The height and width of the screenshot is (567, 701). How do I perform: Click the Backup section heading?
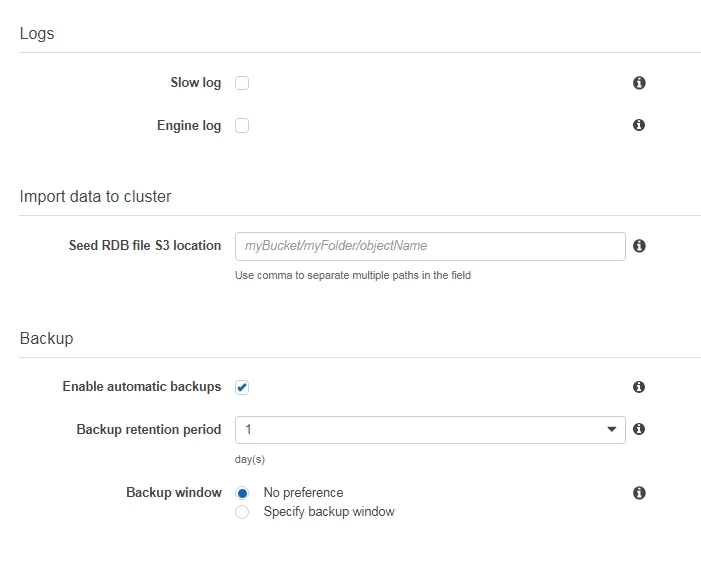pos(46,339)
